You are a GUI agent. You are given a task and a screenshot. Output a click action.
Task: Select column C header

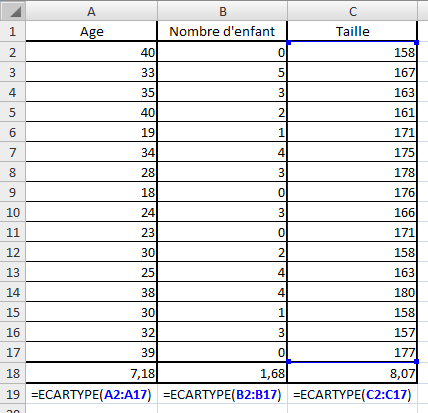(x=353, y=11)
